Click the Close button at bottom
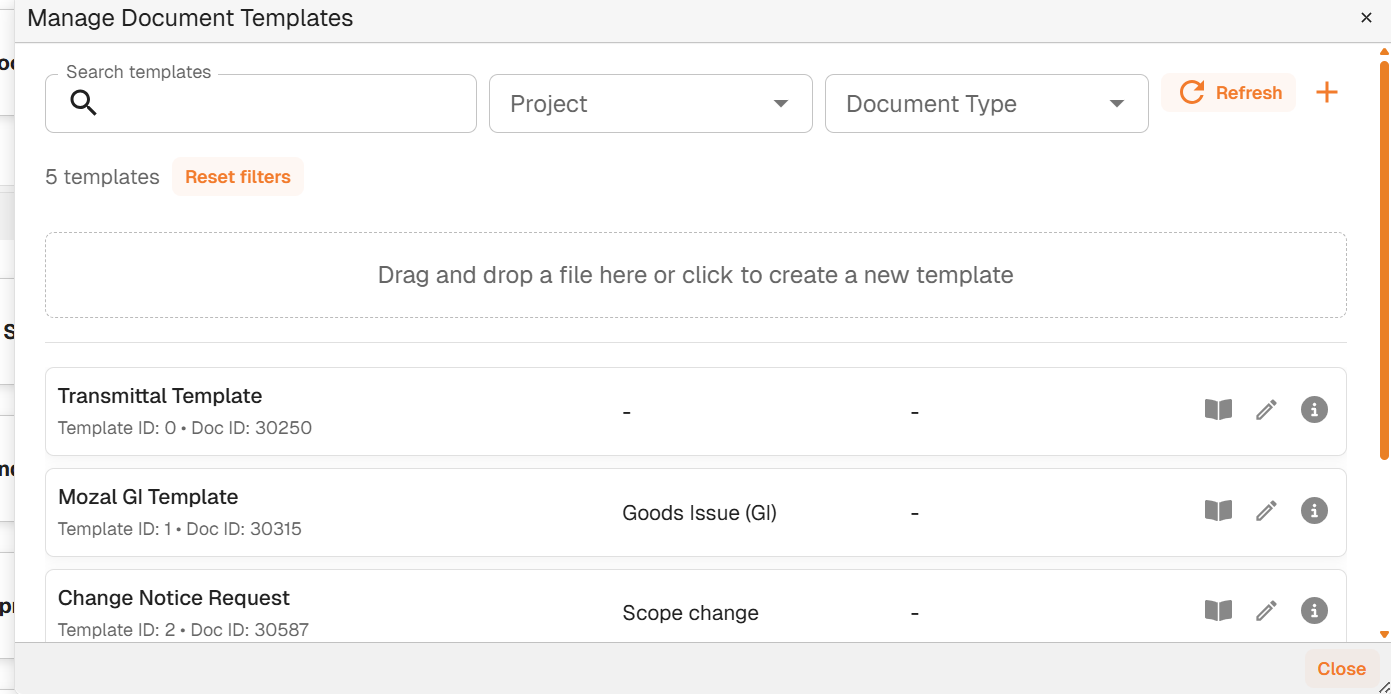Screen dimensions: 1391x694 click(x=1341, y=669)
